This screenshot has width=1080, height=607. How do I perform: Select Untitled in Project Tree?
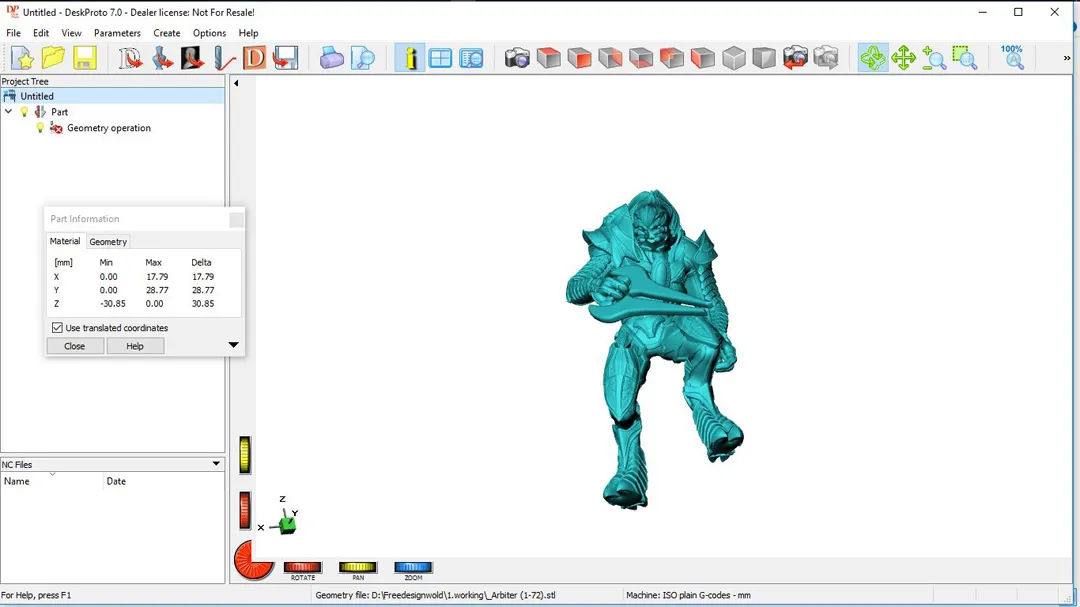37,96
